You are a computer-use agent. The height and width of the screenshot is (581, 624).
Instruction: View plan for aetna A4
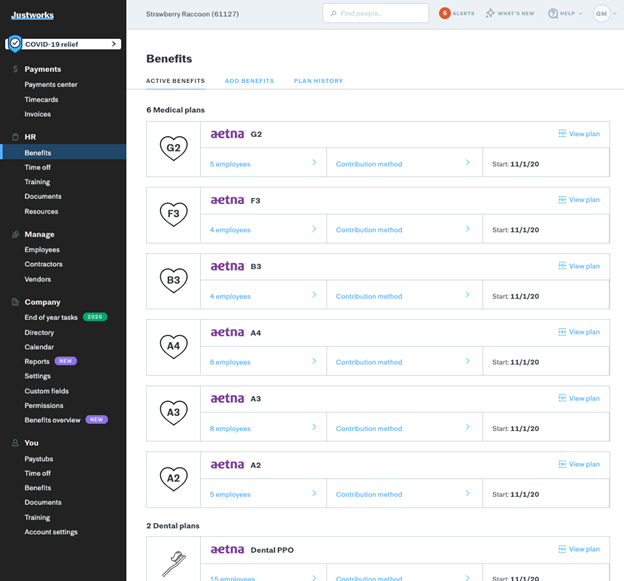pyautogui.click(x=579, y=332)
